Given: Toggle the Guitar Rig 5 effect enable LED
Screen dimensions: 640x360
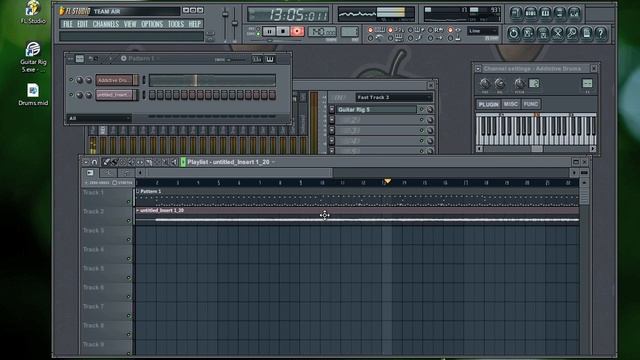Looking at the screenshot, I should pyautogui.click(x=422, y=109).
